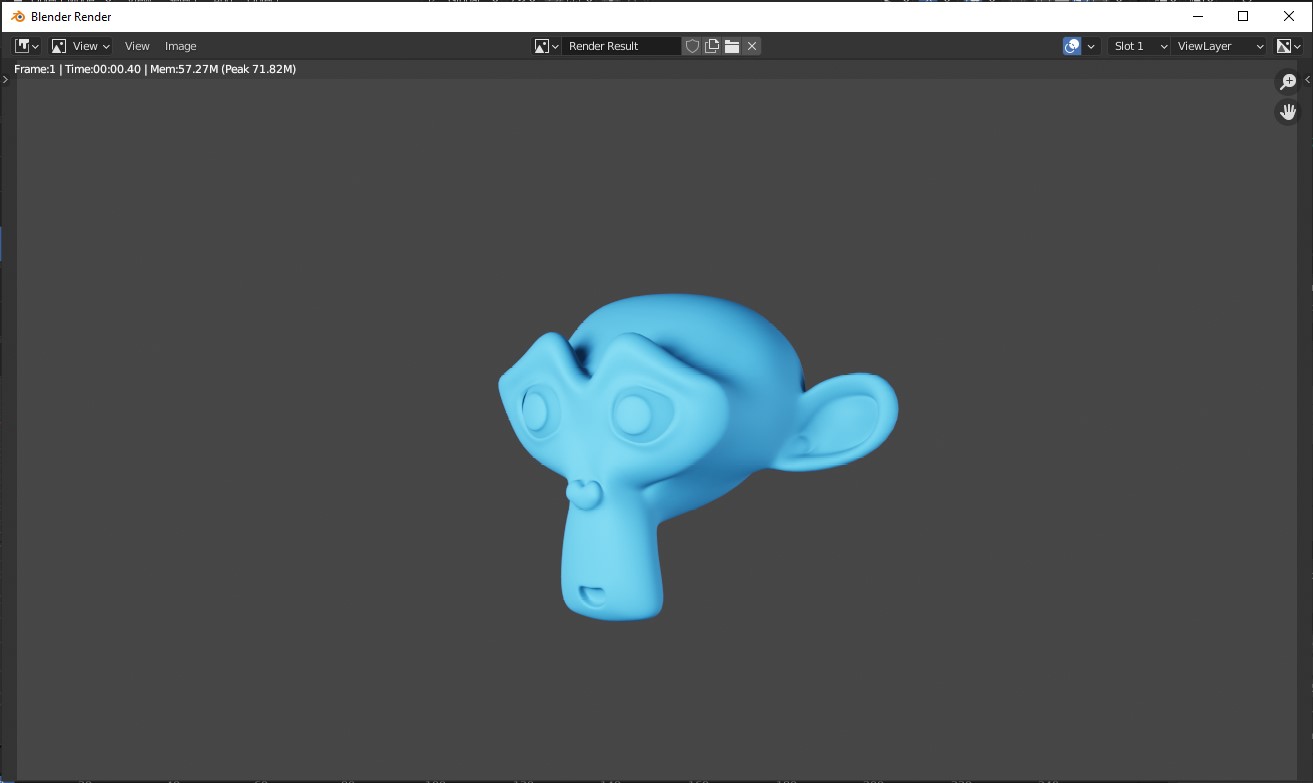This screenshot has height=783, width=1313.
Task: Toggle the gizmo overlay button
Action: pos(1072,46)
